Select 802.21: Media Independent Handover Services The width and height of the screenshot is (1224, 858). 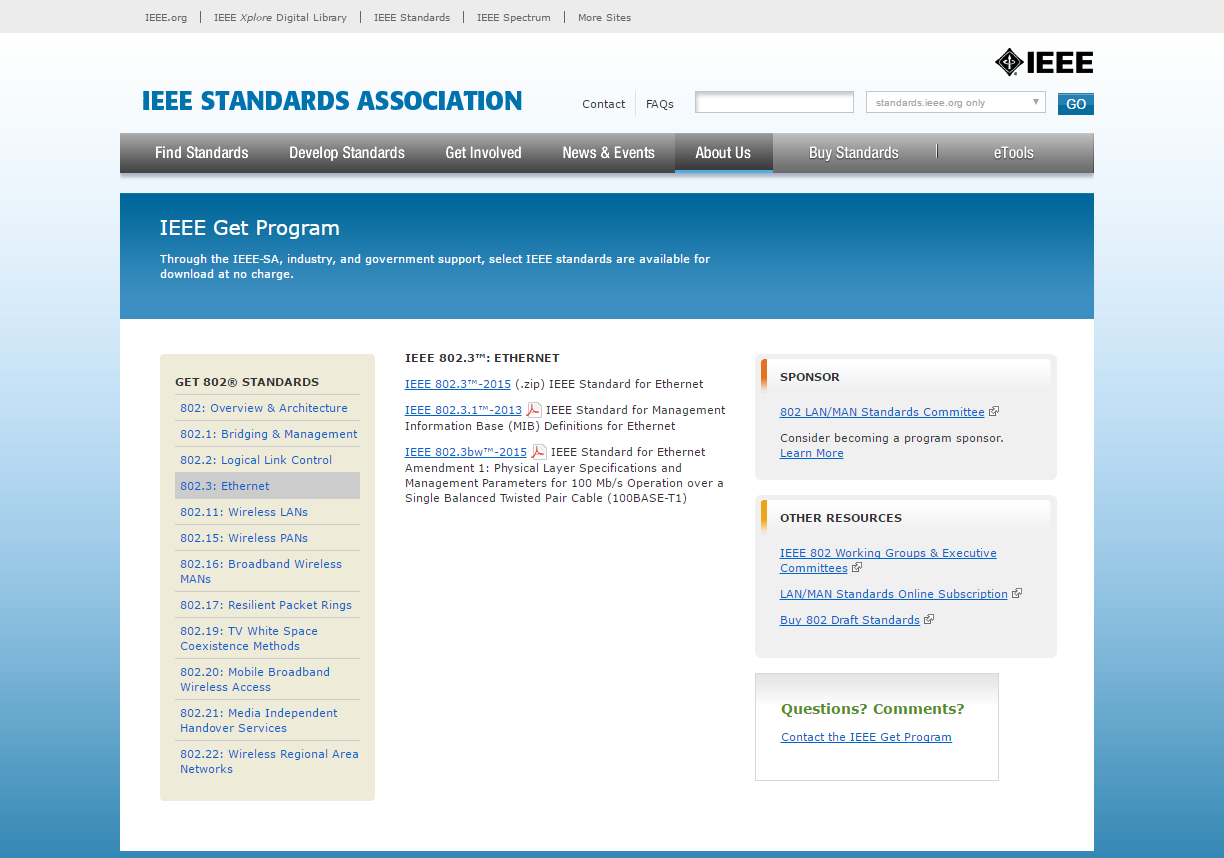point(259,720)
